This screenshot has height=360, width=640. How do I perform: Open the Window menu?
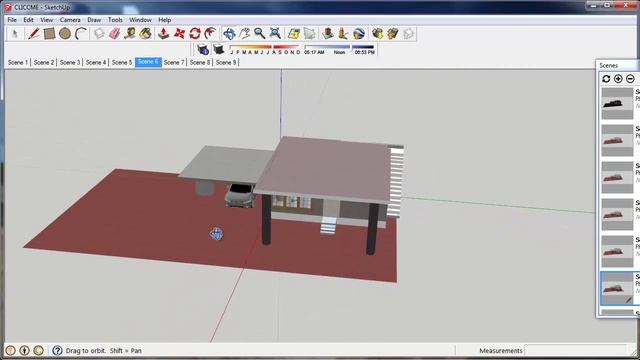pyautogui.click(x=140, y=20)
